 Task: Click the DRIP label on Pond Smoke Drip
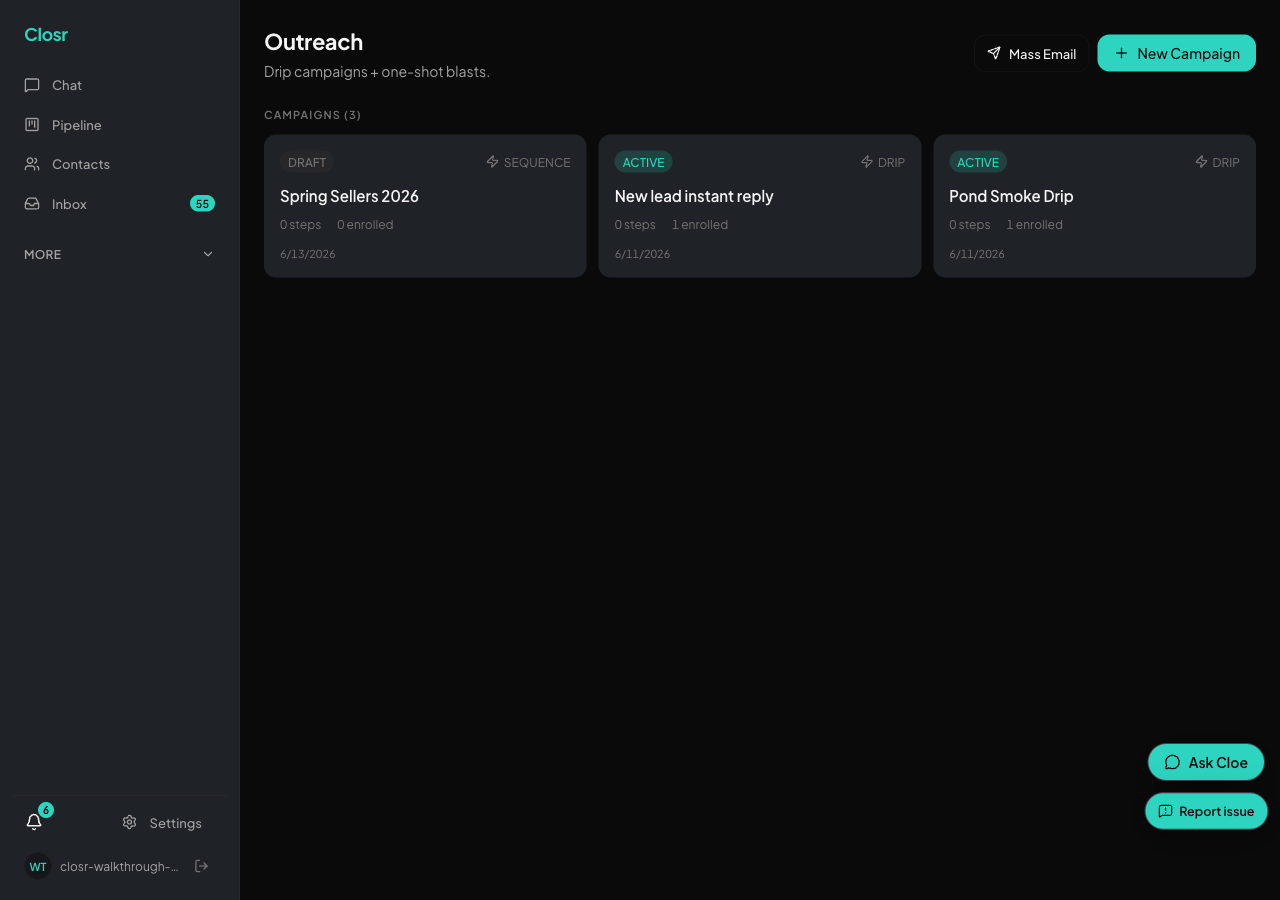(x=1226, y=162)
